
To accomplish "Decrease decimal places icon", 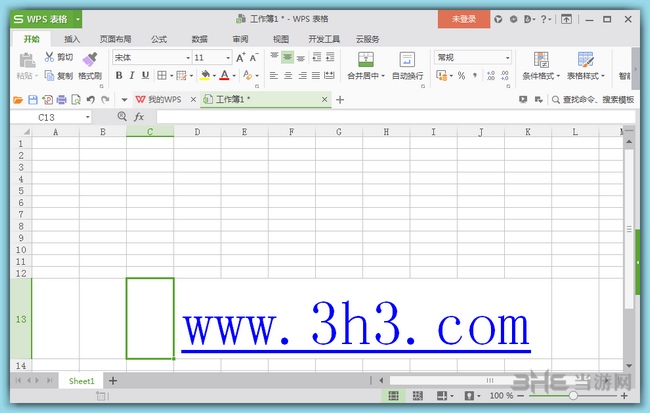I will [x=504, y=75].
